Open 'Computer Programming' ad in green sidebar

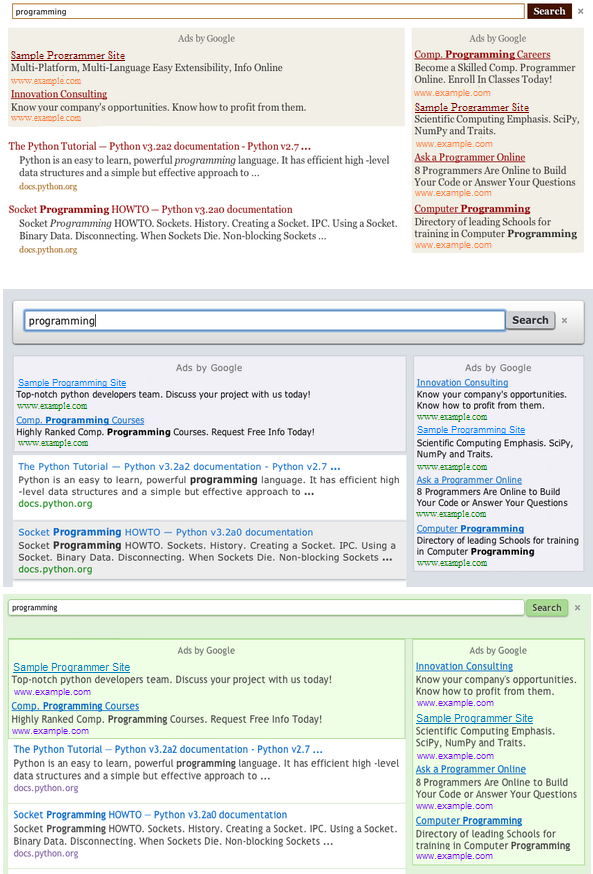pos(469,820)
